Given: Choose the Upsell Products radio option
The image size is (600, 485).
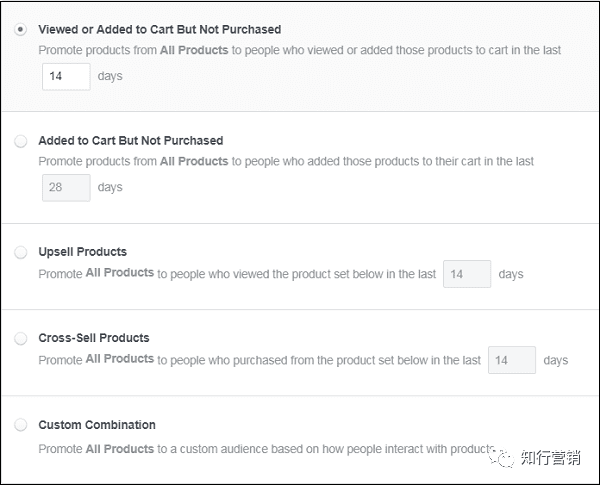Looking at the screenshot, I should coord(21,252).
